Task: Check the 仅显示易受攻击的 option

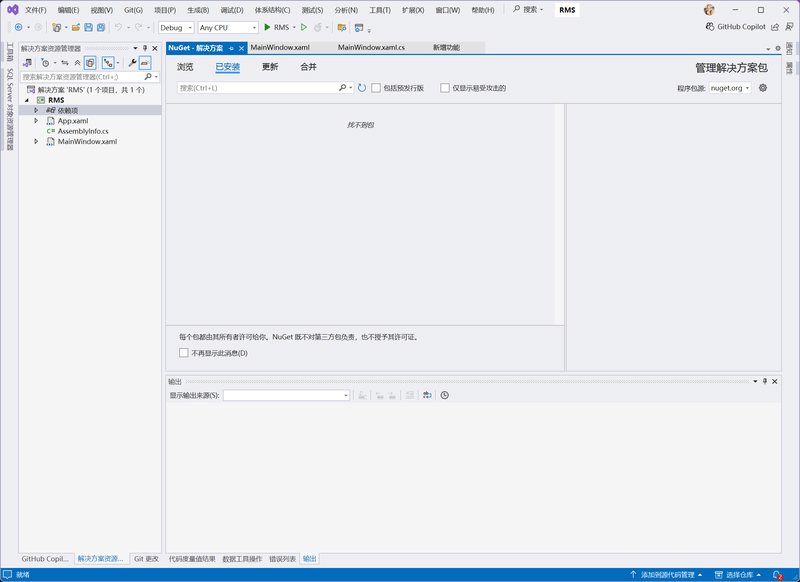Action: [445, 88]
